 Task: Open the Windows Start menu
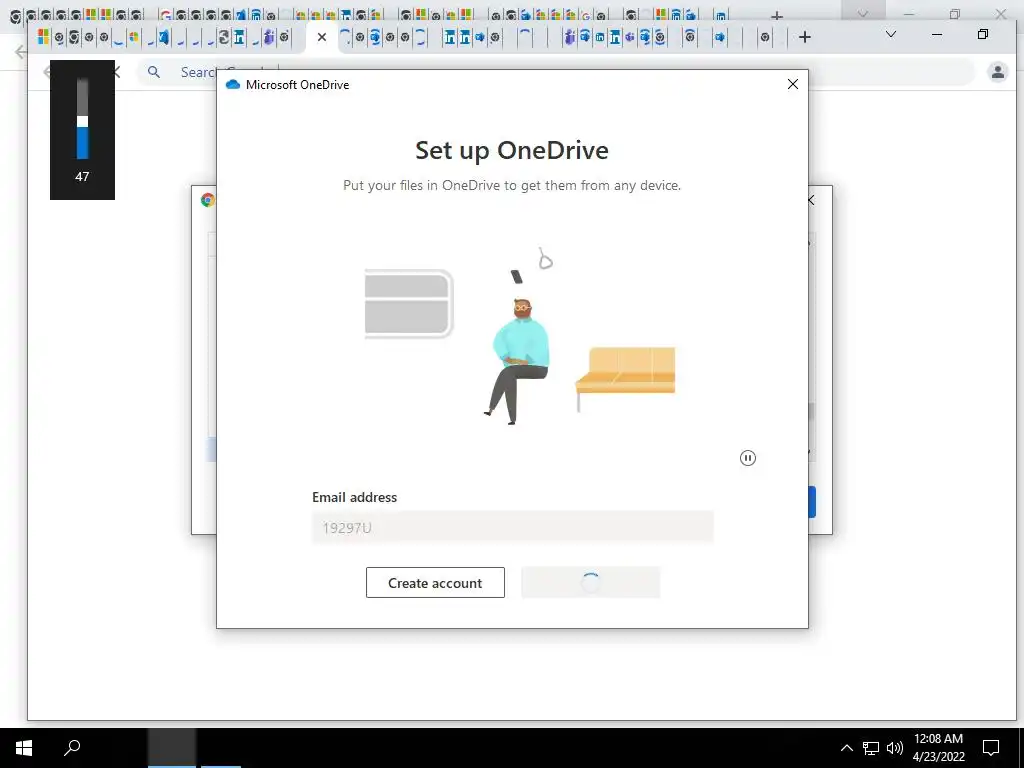point(24,748)
